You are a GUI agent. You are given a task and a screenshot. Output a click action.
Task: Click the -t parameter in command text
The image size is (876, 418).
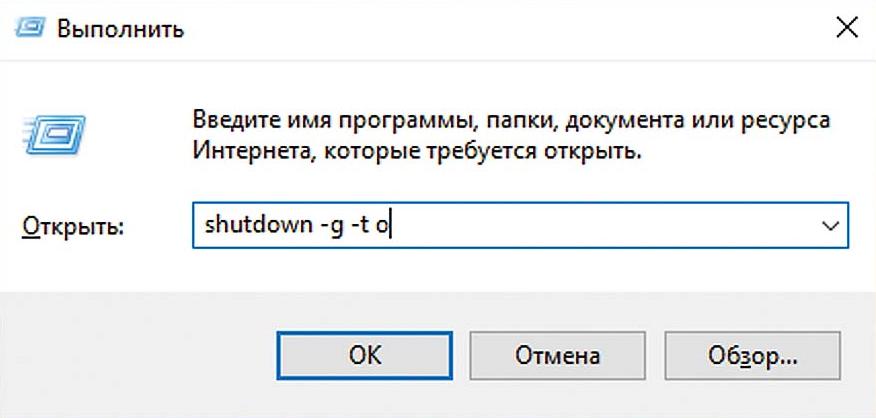(x=357, y=226)
